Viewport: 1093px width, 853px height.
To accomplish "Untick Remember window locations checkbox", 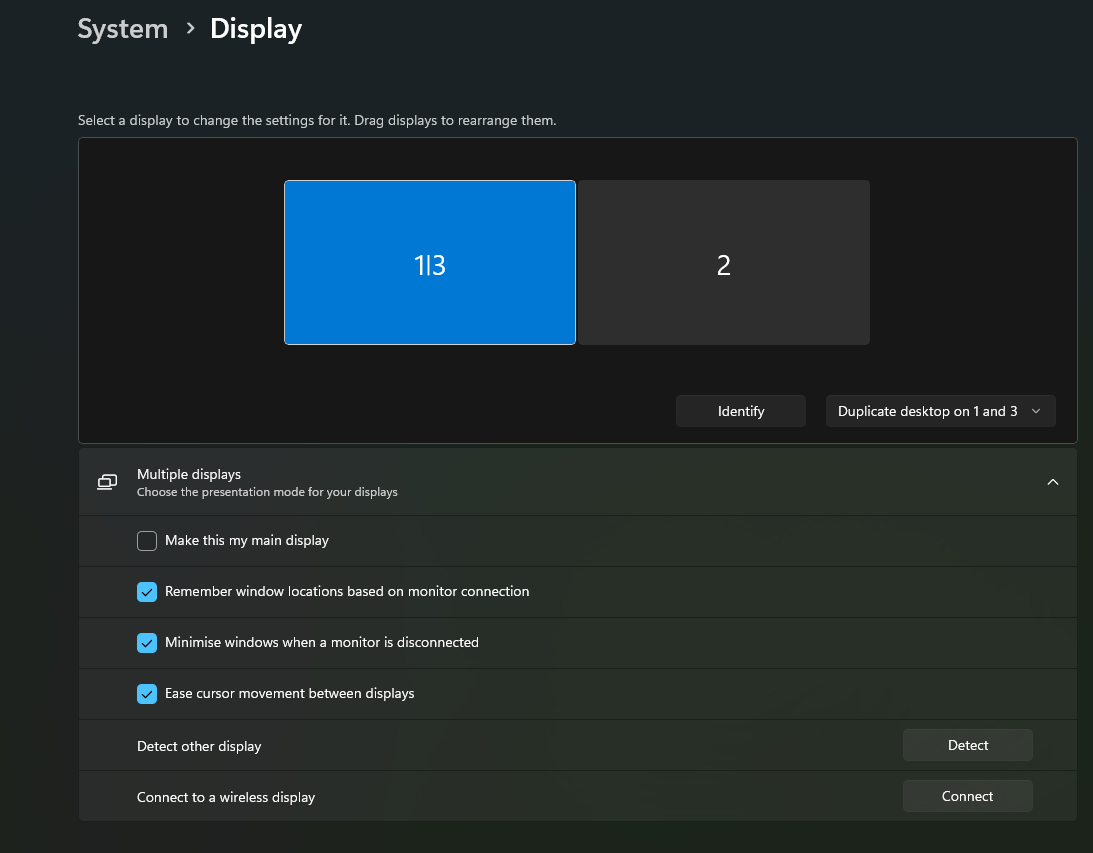I will tap(147, 592).
